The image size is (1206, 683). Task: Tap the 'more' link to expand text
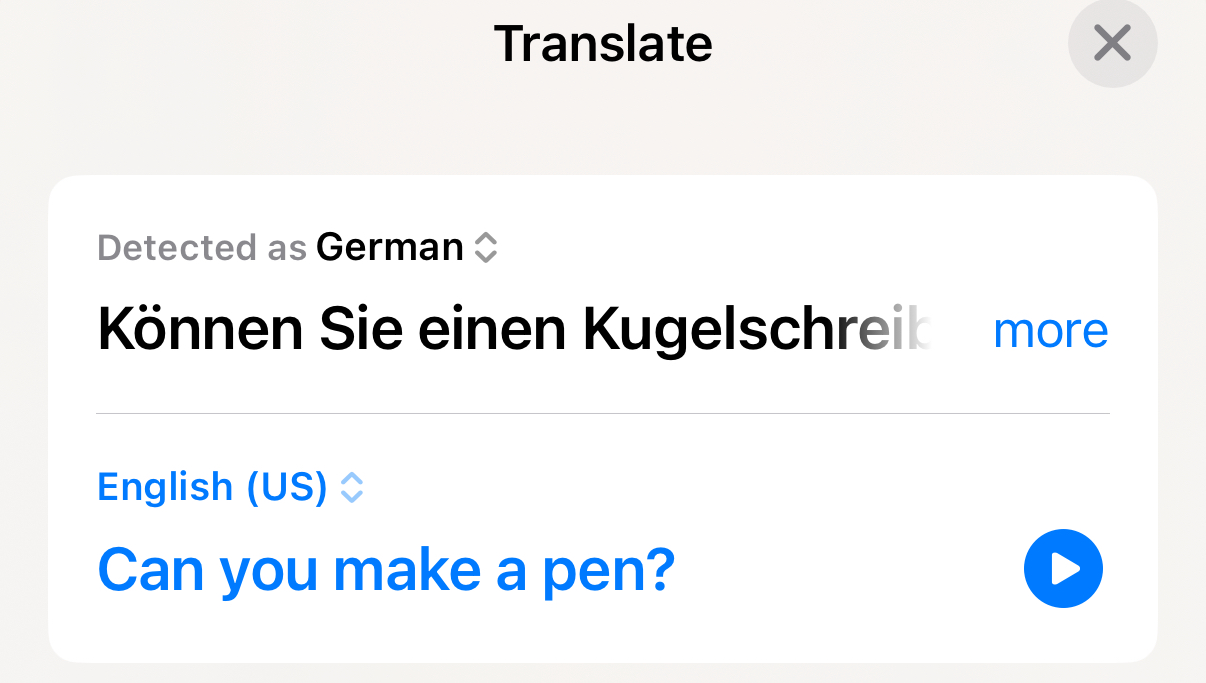point(1050,331)
